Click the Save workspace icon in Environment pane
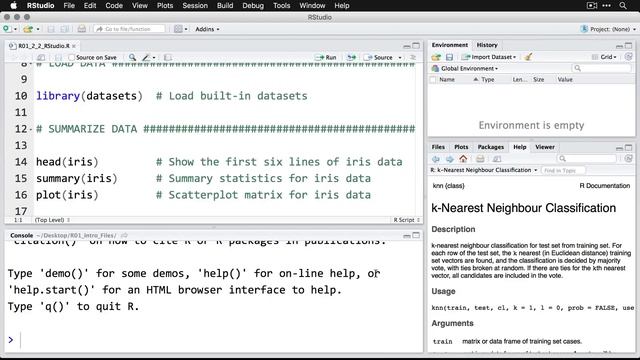 coord(449,57)
